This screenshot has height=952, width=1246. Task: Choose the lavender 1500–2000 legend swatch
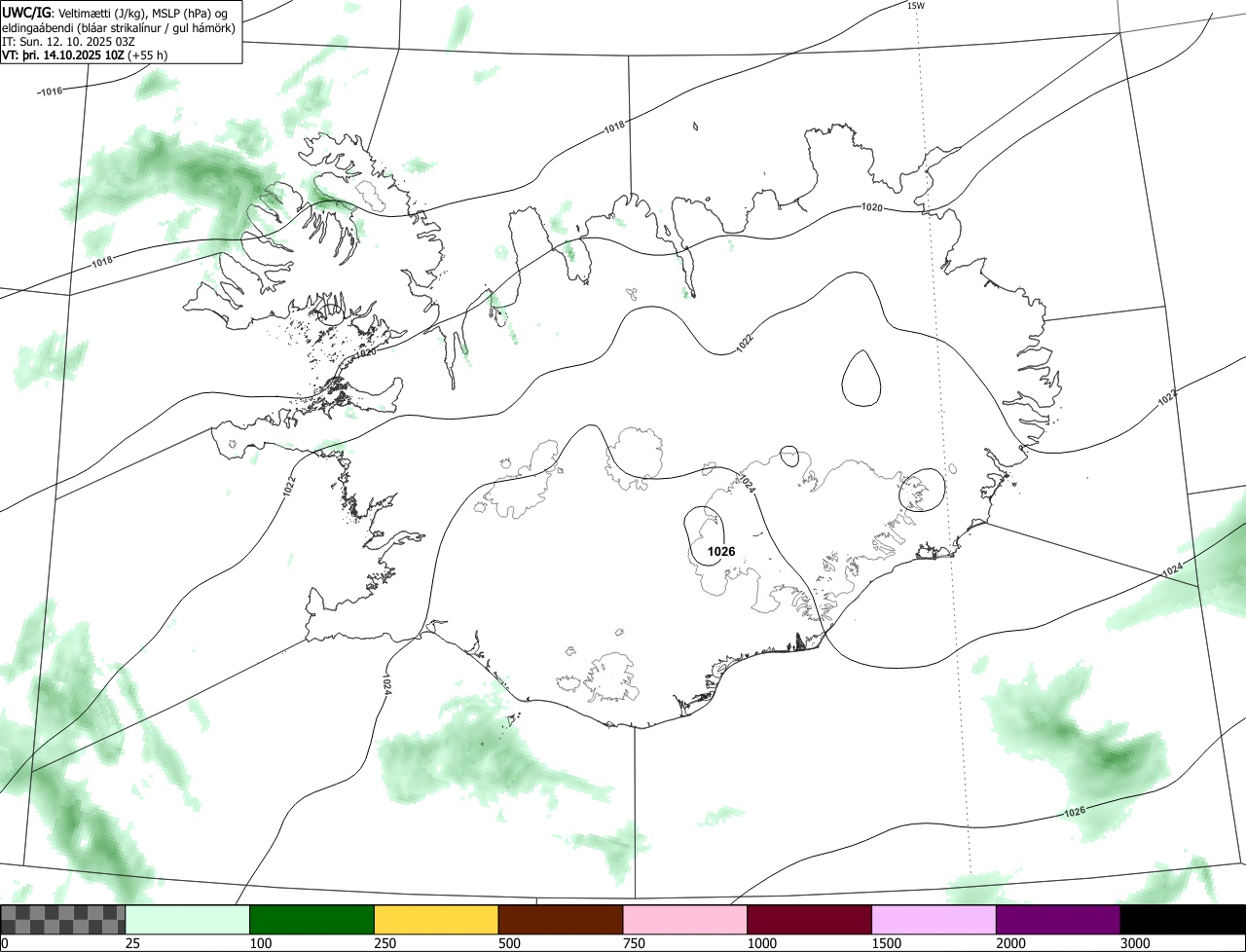pyautogui.click(x=934, y=920)
